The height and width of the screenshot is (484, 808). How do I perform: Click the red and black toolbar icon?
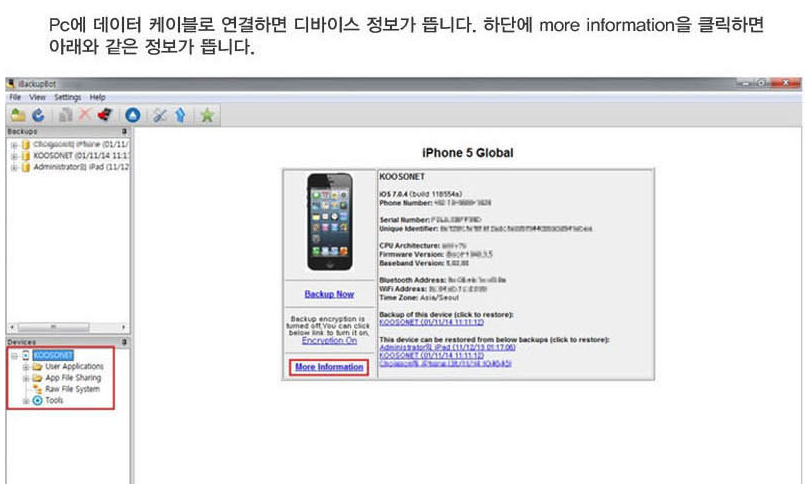pyautogui.click(x=105, y=115)
